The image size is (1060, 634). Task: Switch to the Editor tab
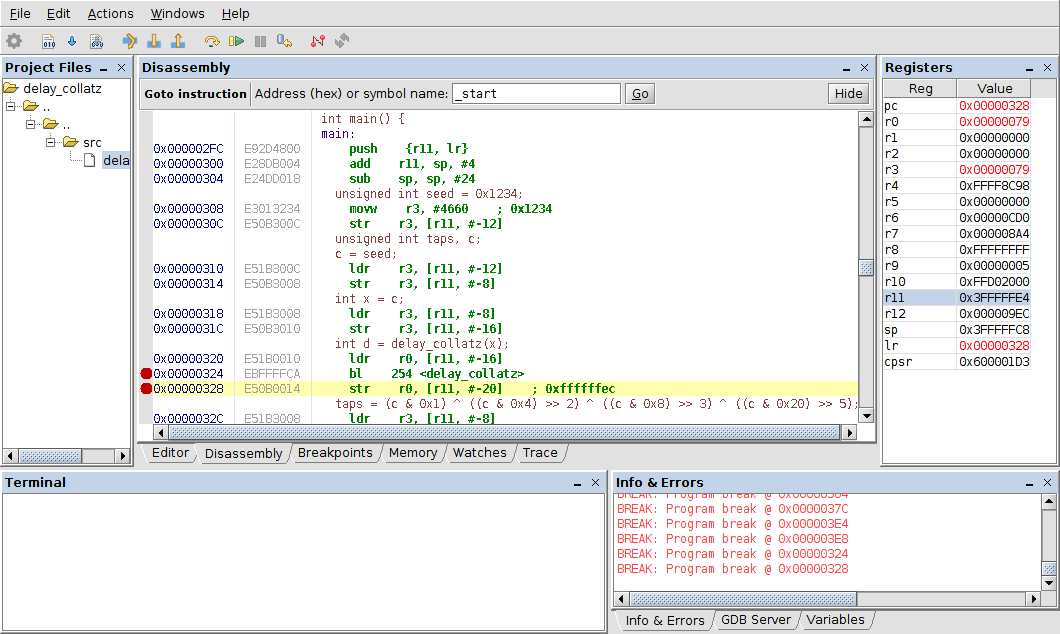tap(170, 453)
